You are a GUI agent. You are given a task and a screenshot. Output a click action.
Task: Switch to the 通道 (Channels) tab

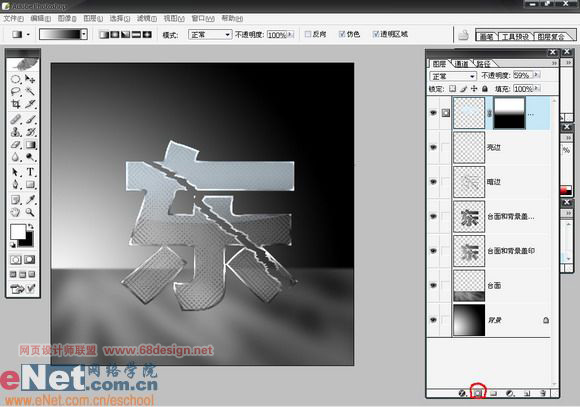click(x=461, y=64)
